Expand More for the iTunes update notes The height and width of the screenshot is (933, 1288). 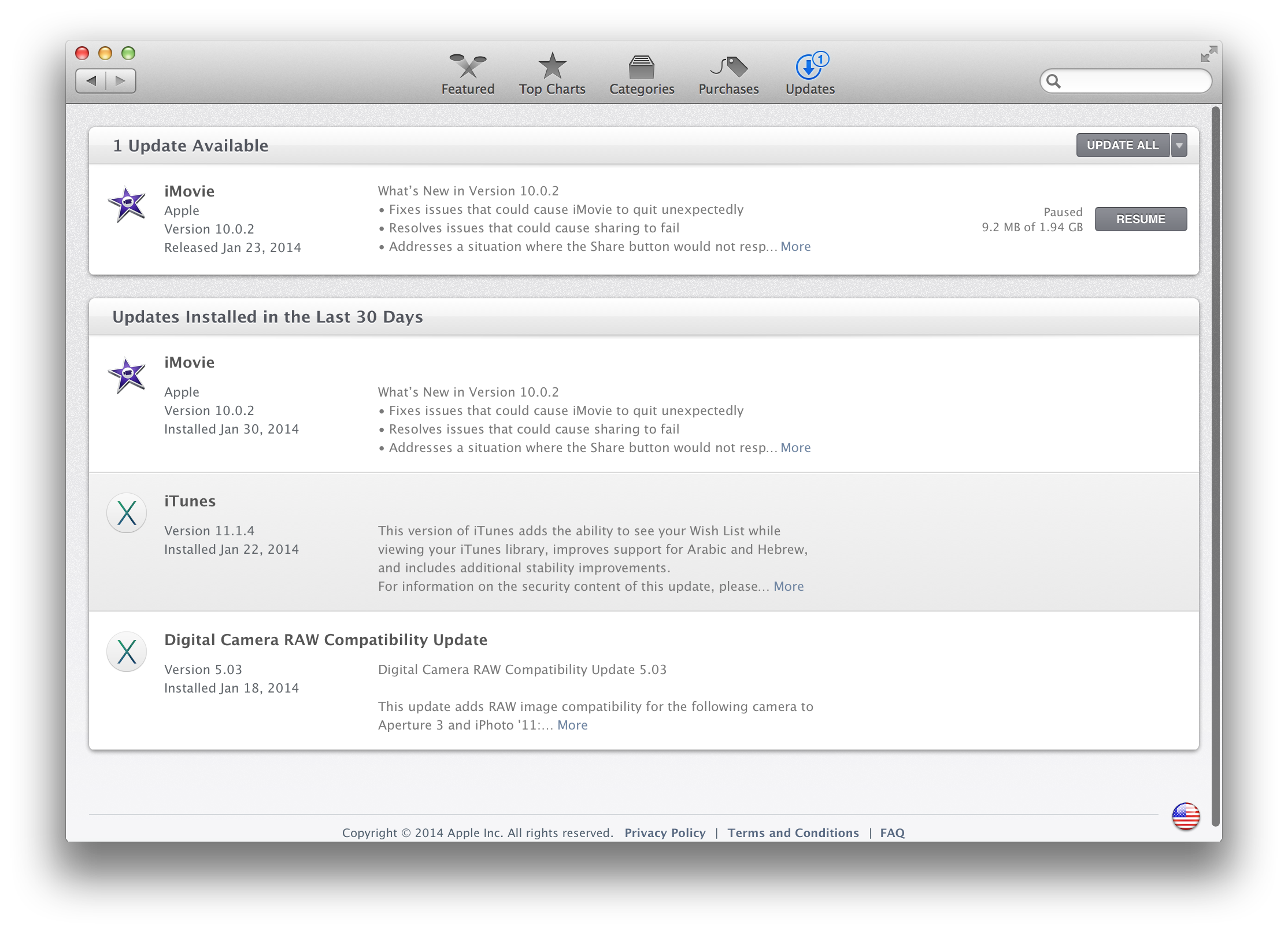coord(789,586)
